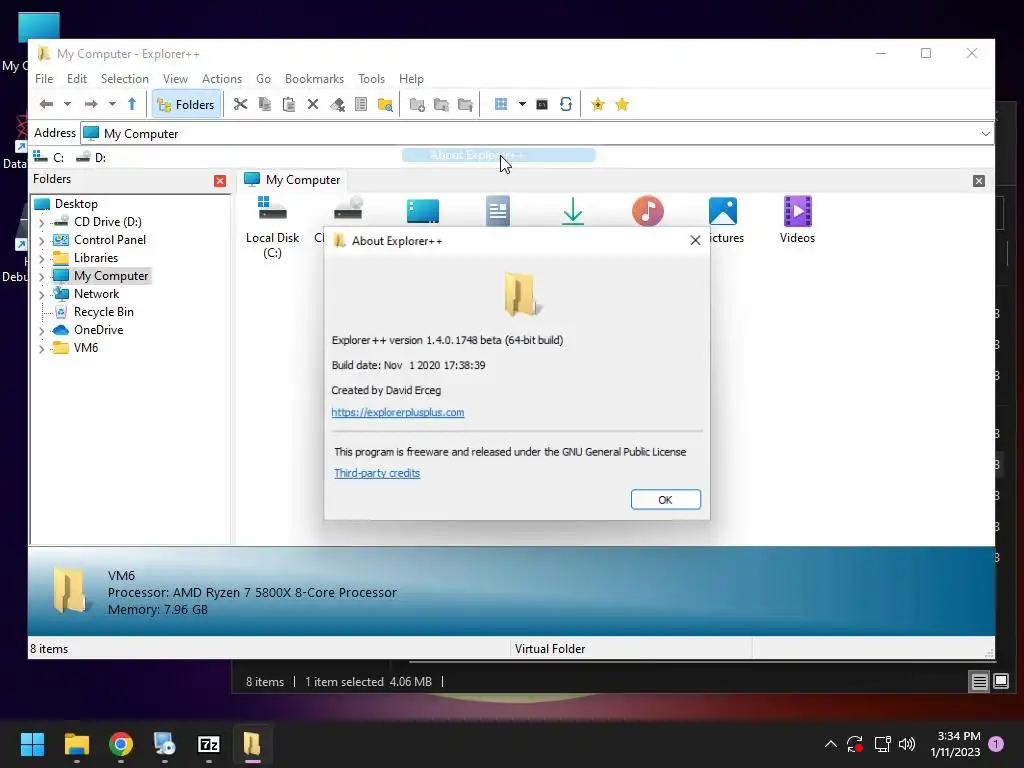Viewport: 1024px width, 768px height.
Task: Refresh the current view
Action: [566, 104]
